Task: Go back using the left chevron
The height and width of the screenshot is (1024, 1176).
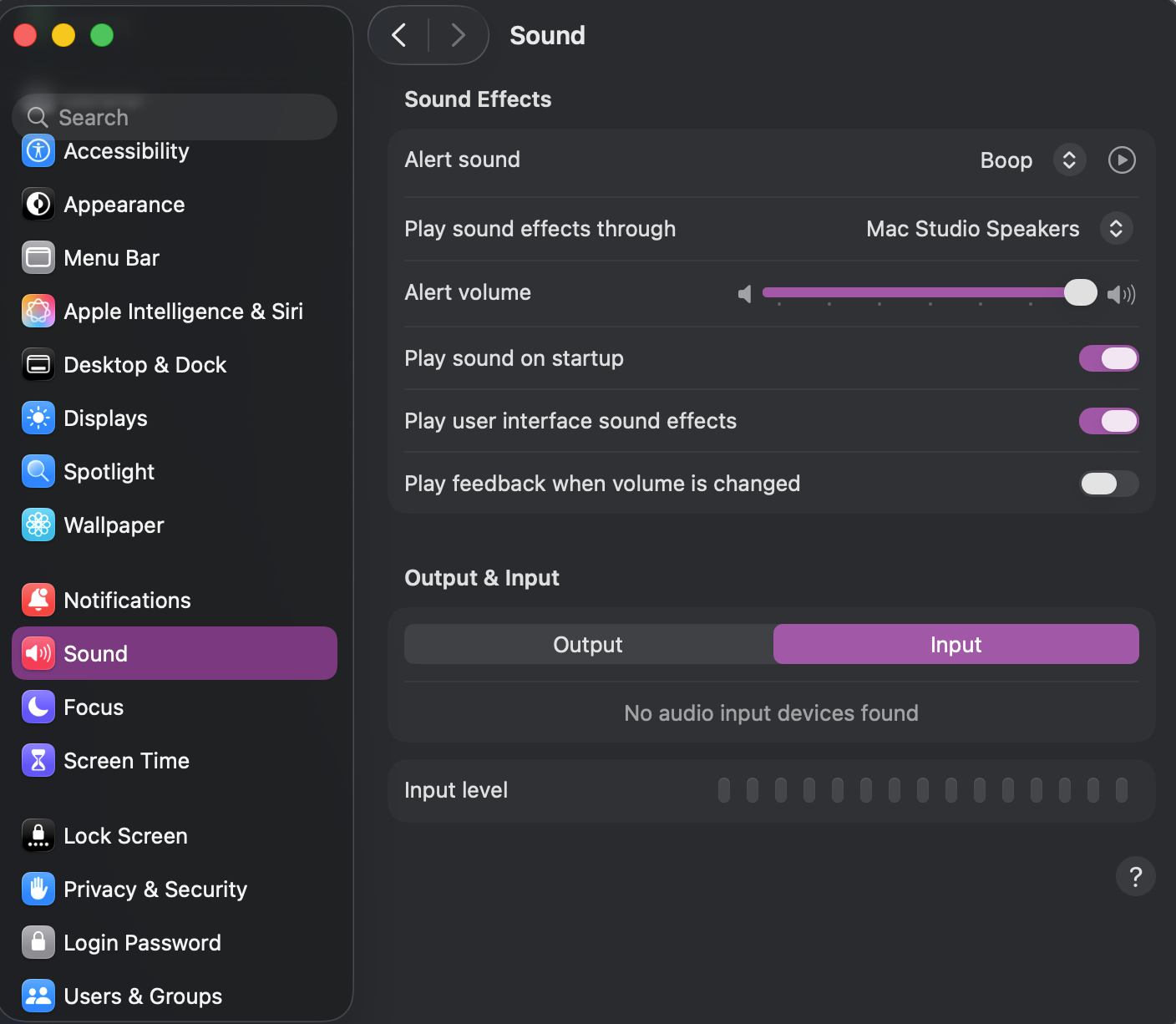Action: coord(399,35)
